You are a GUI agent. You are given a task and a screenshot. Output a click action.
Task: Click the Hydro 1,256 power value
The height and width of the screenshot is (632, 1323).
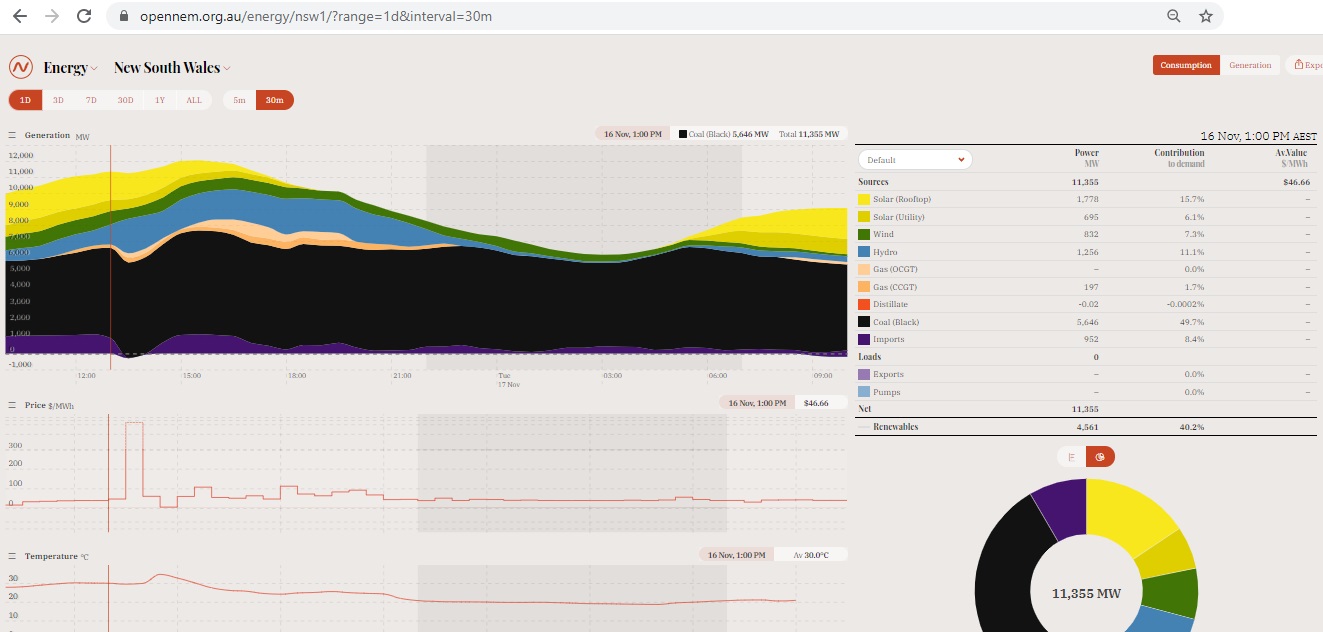pyautogui.click(x=1088, y=252)
